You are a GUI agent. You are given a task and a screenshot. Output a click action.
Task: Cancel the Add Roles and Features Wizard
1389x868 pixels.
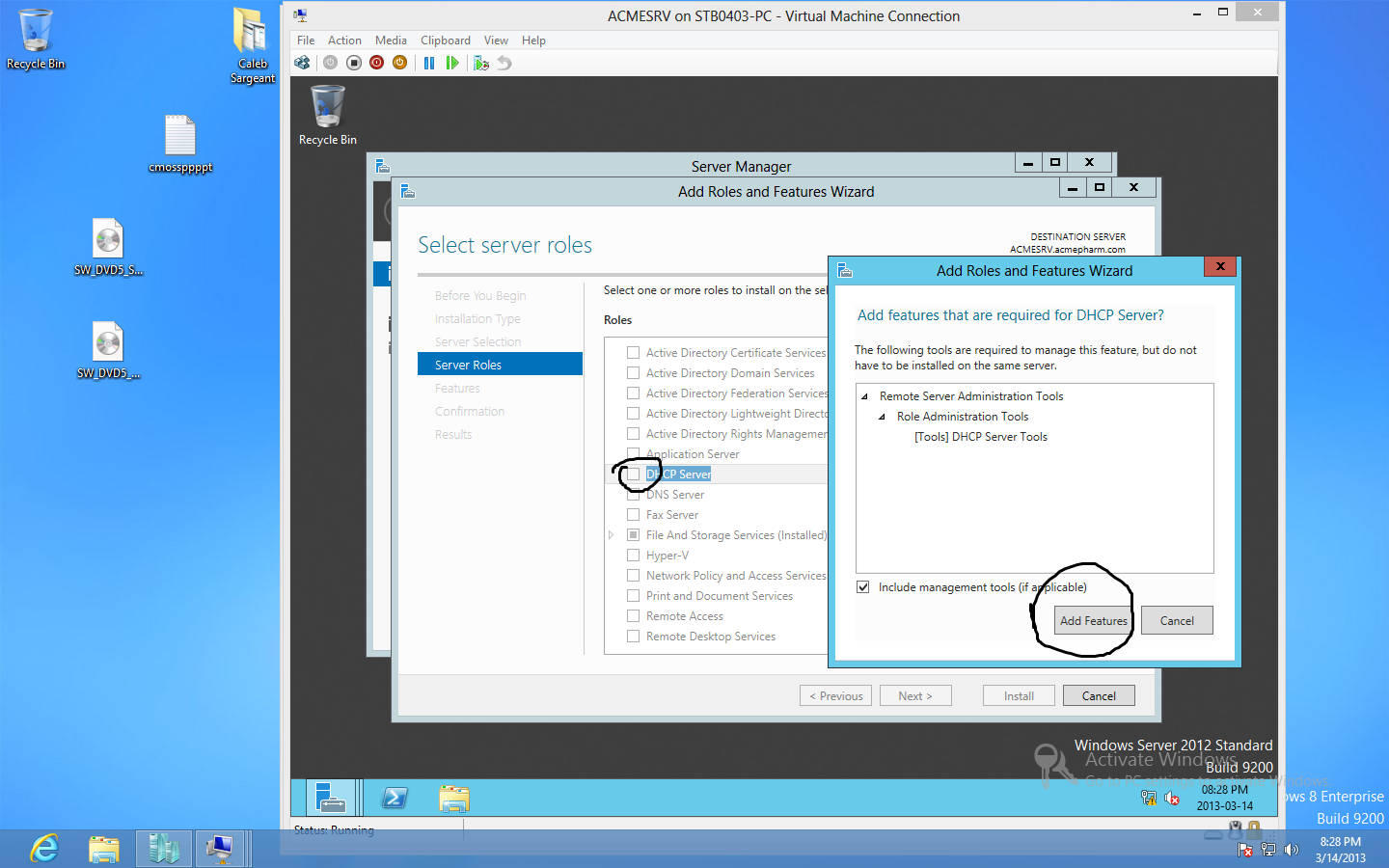tap(1099, 695)
